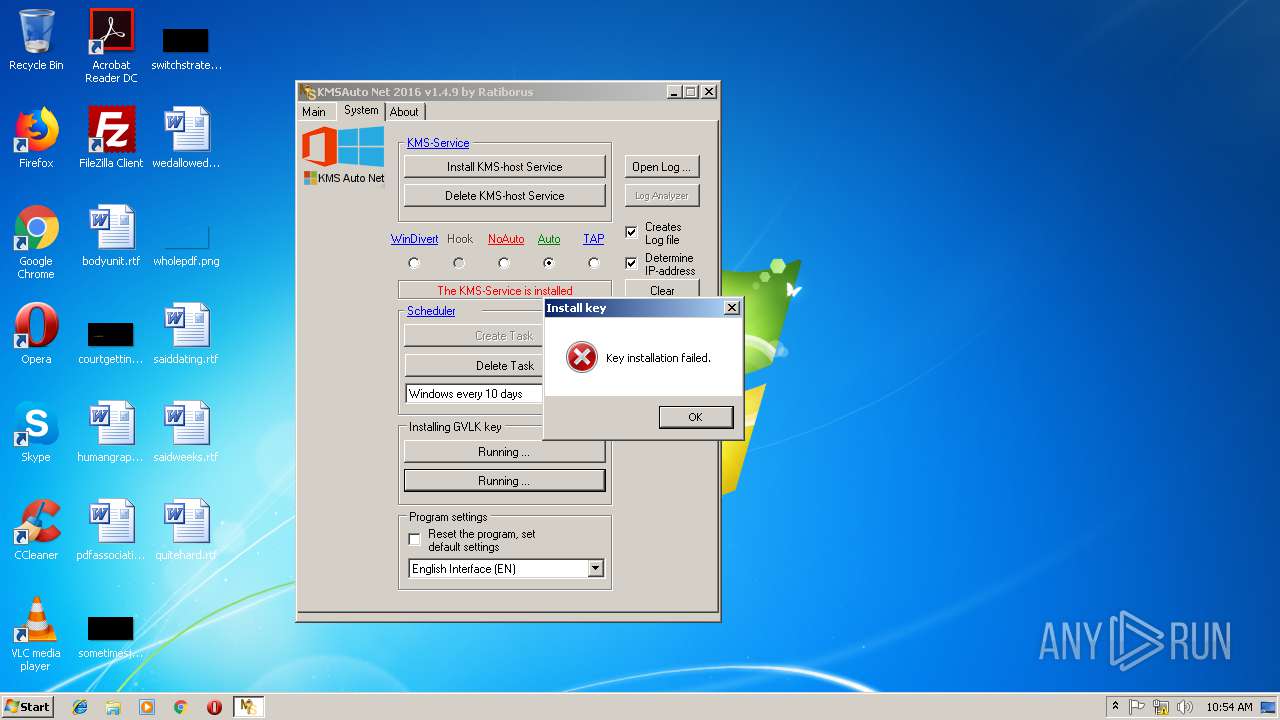Open Windows Explorer folder in taskbar
Screen dimensions: 1280x720
tap(113, 707)
